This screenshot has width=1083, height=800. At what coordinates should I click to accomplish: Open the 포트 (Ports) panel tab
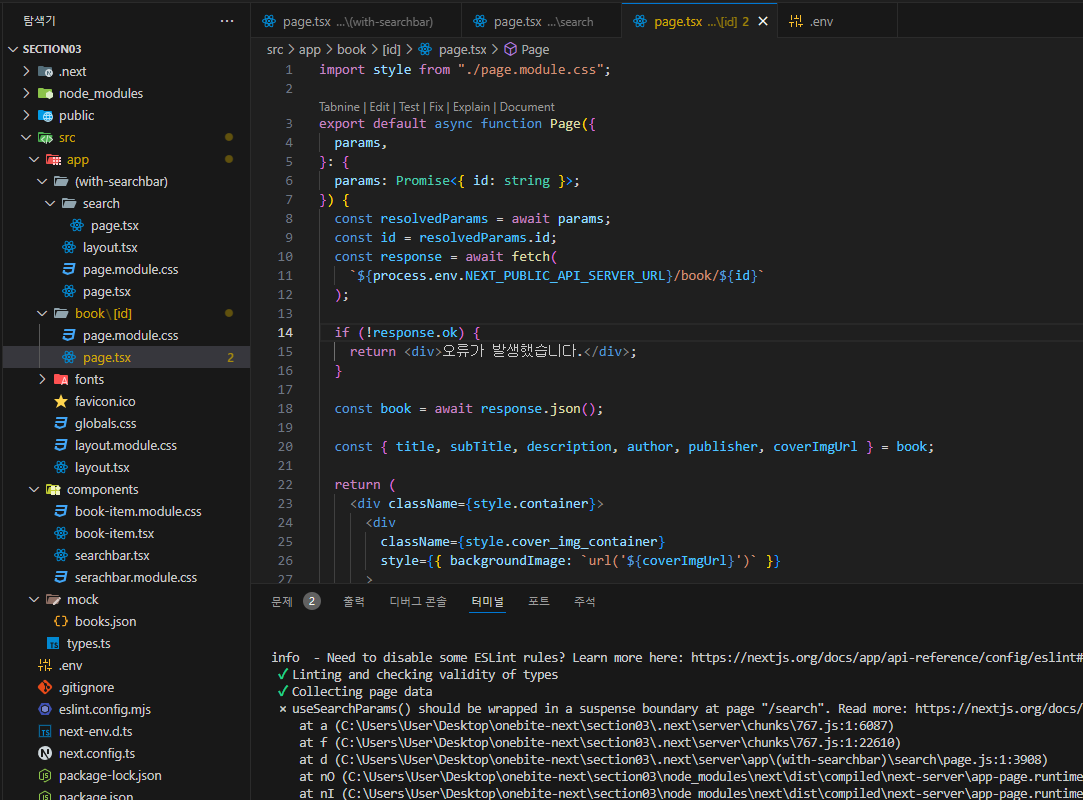pyautogui.click(x=539, y=602)
